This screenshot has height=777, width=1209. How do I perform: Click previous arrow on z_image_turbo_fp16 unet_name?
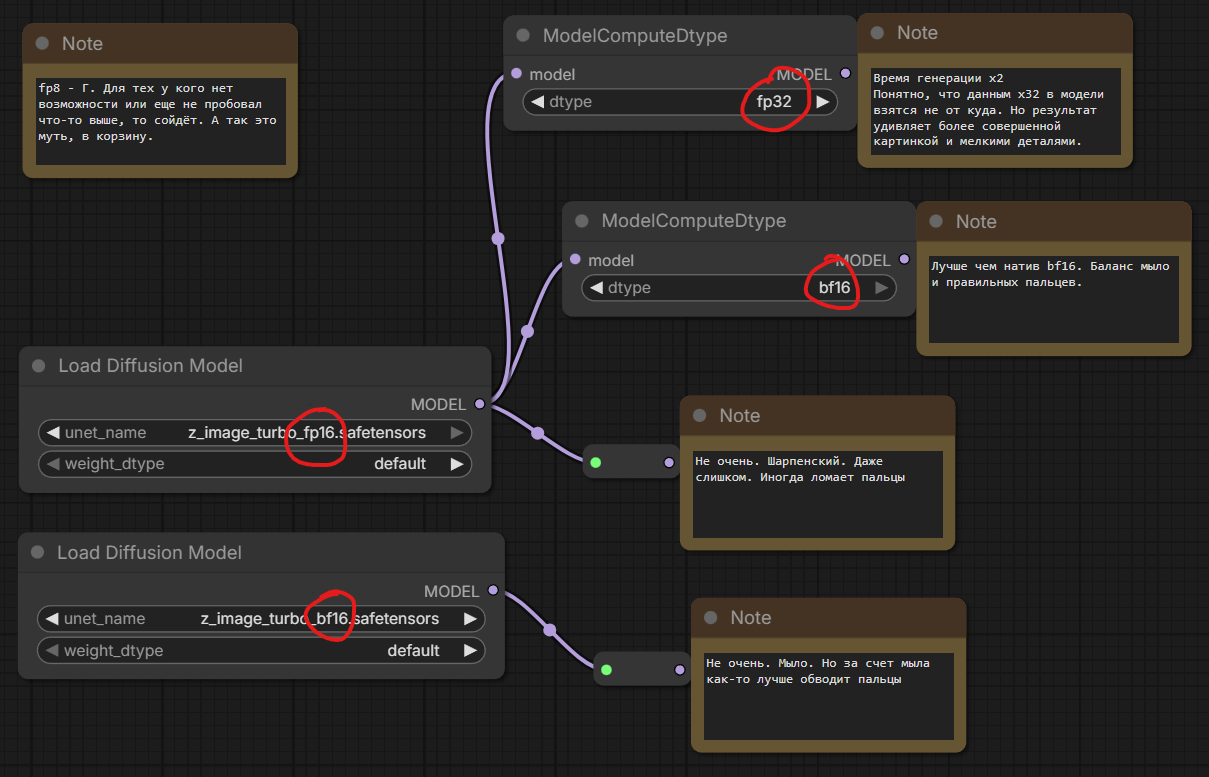pyautogui.click(x=52, y=433)
